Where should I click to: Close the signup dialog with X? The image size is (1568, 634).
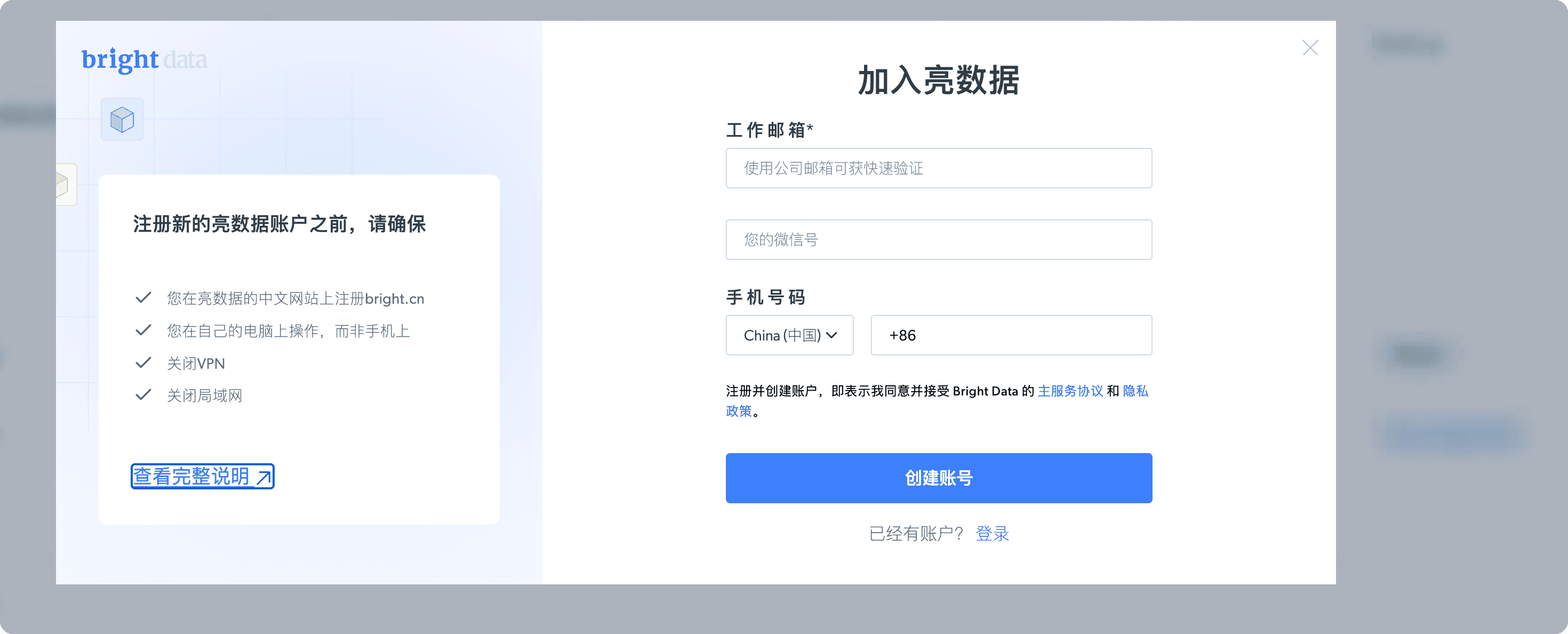1310,47
